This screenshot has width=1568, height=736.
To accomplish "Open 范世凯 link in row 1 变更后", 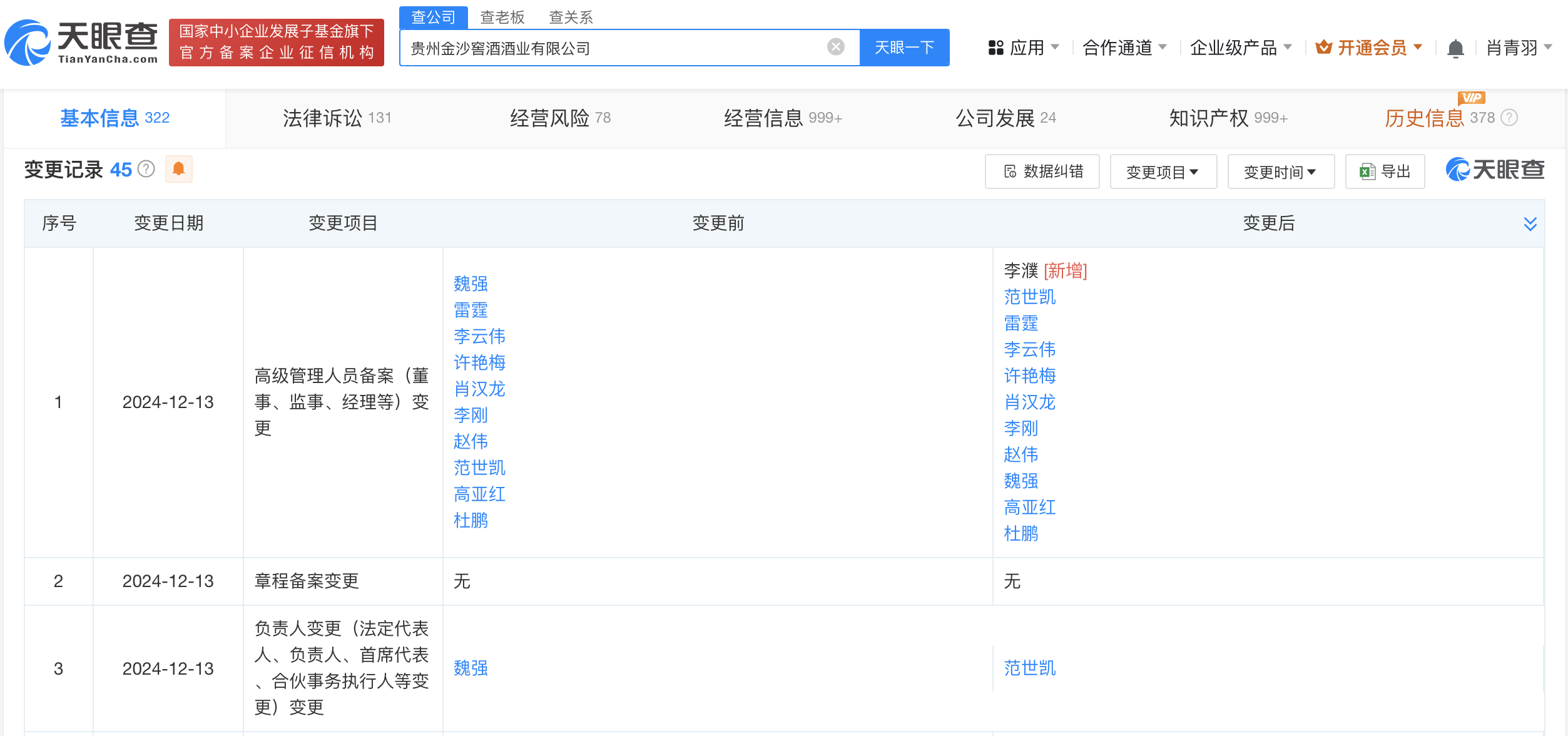I will 1030,297.
